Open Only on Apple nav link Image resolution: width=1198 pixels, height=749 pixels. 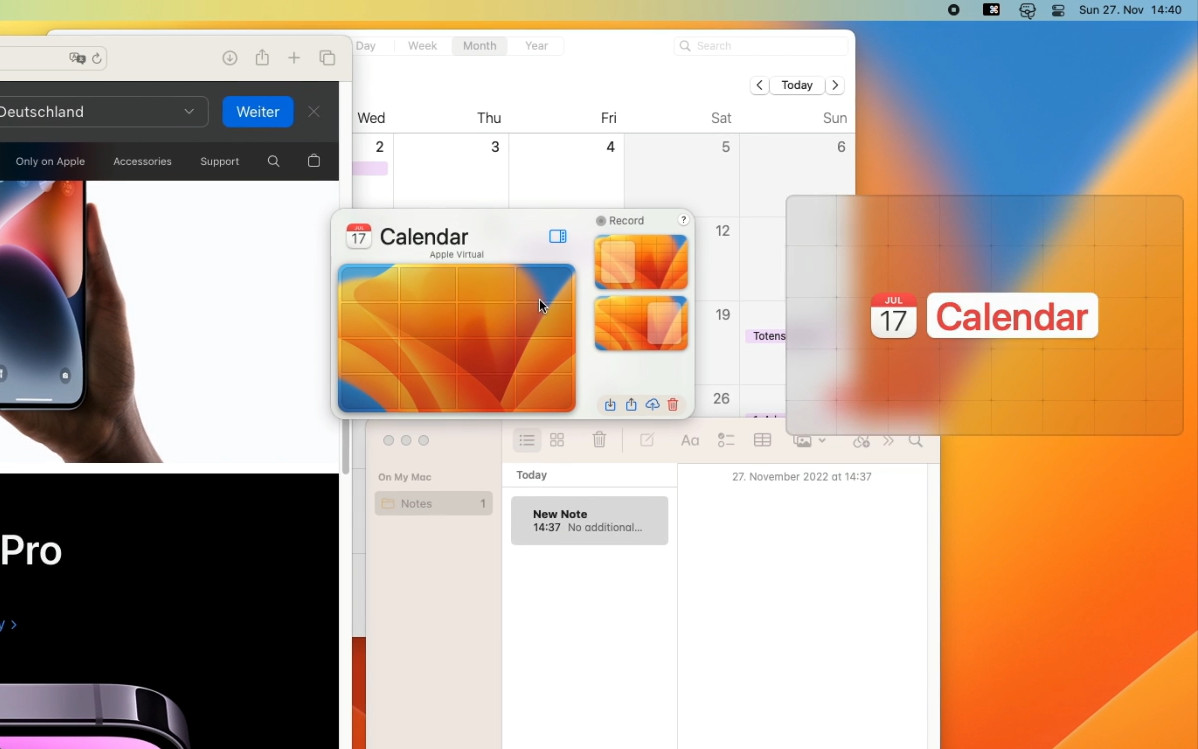[x=50, y=161]
